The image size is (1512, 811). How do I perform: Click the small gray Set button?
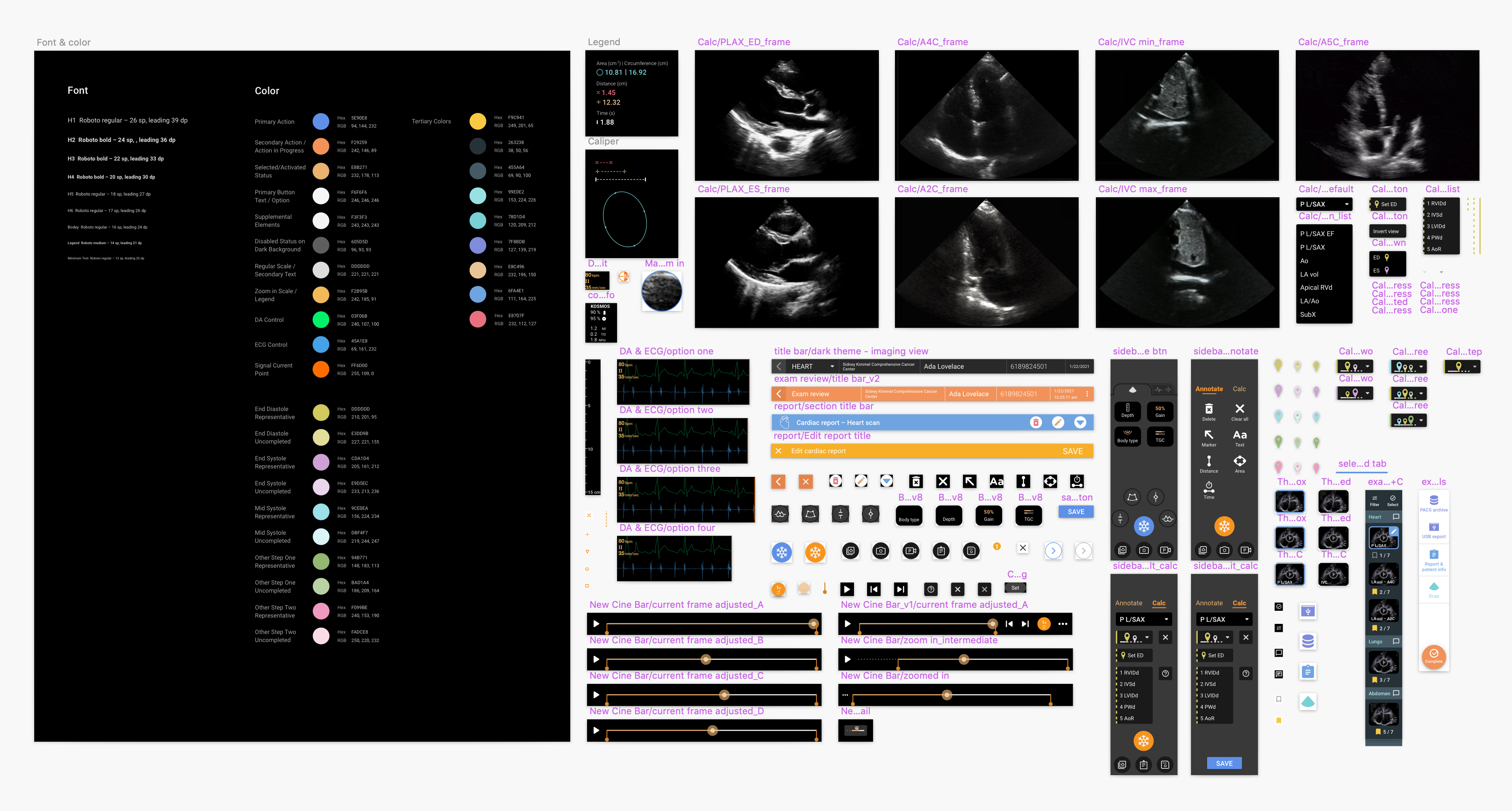pos(1015,588)
